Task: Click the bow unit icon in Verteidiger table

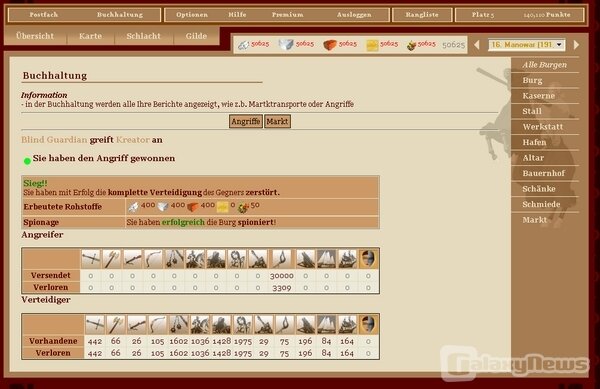Action: coord(158,325)
